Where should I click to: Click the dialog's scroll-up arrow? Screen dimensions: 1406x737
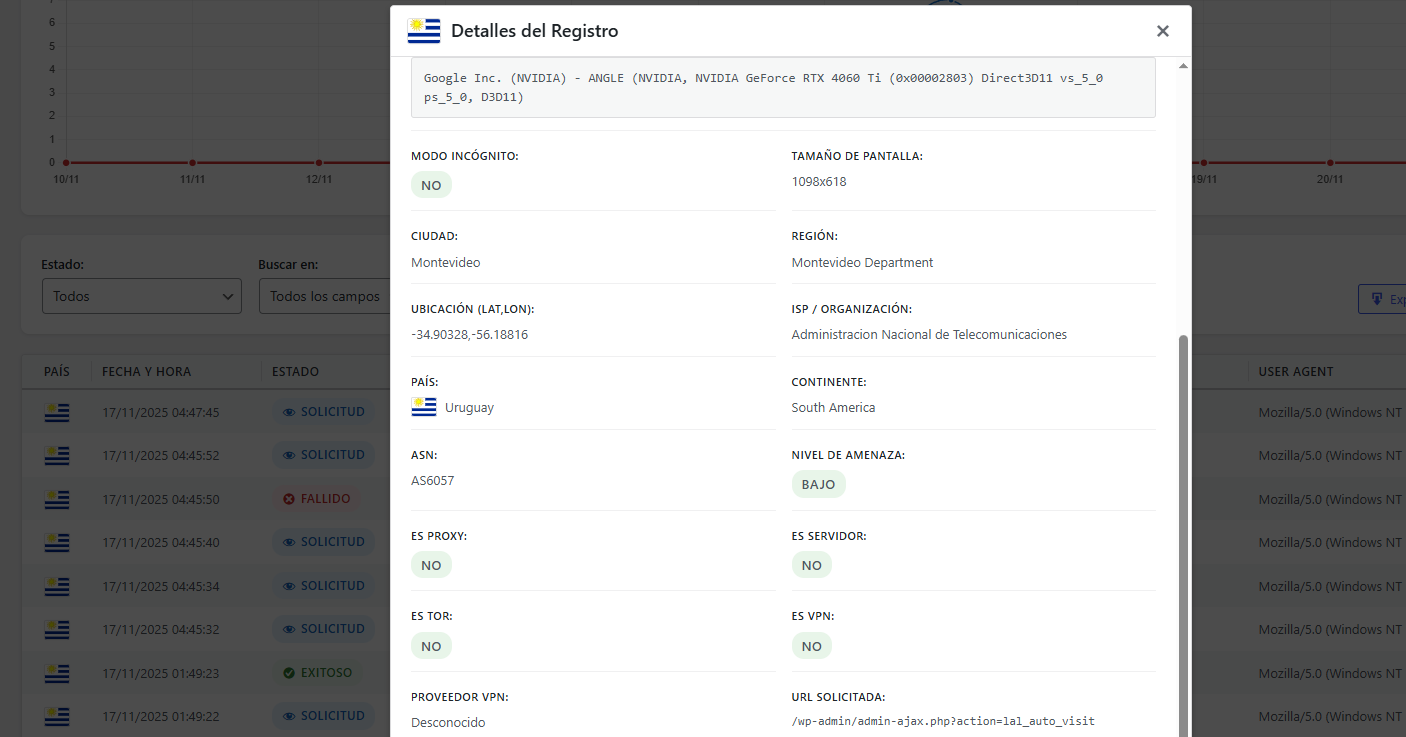[x=1184, y=66]
